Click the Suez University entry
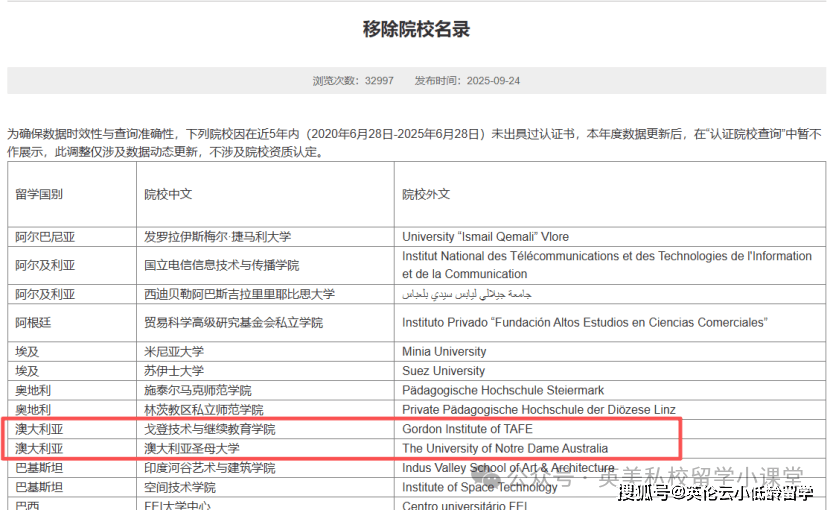This screenshot has width=830, height=510. pyautogui.click(x=441, y=371)
